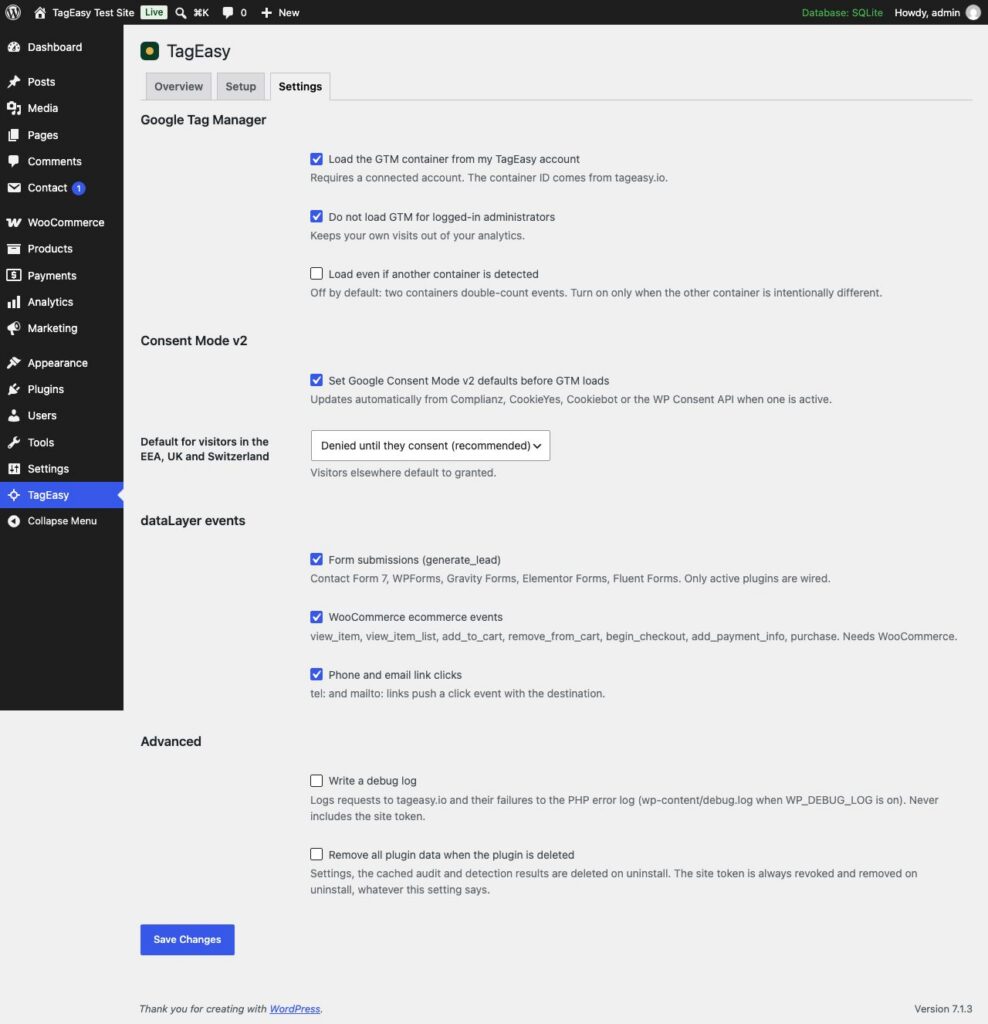This screenshot has height=1024, width=988.
Task: Switch to the Setup tab
Action: [241, 87]
